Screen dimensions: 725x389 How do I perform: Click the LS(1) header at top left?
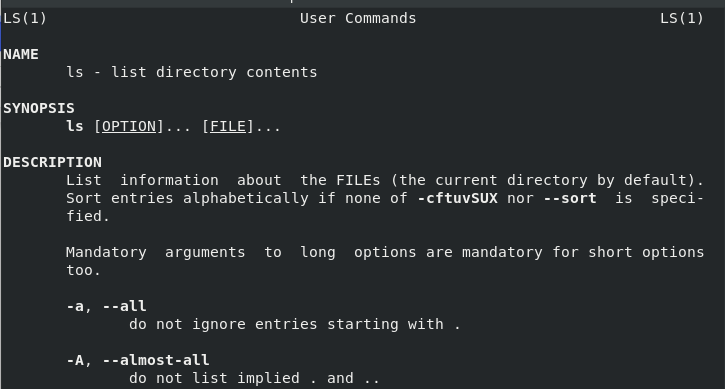25,19
